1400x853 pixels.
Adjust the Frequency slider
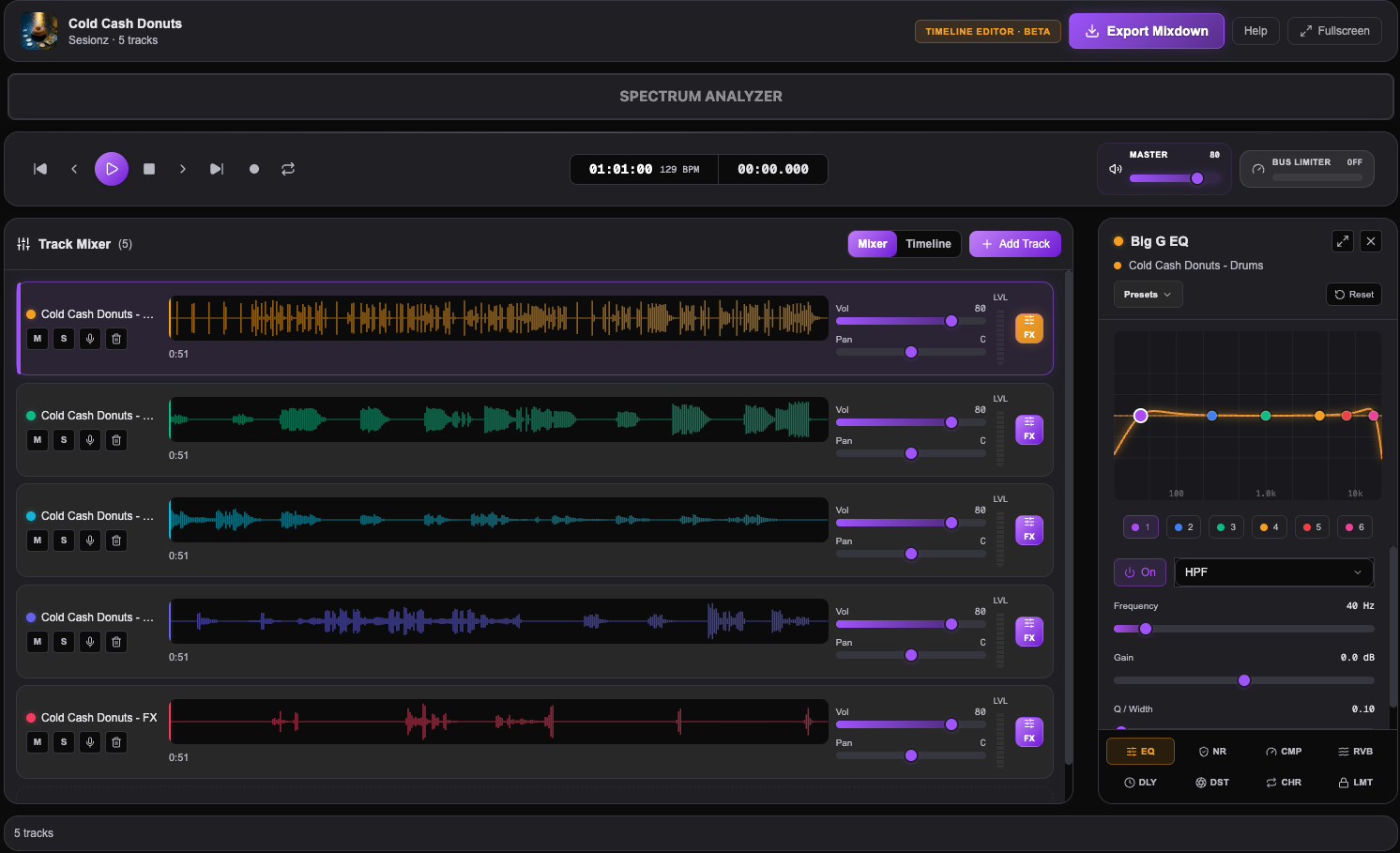click(x=1244, y=629)
